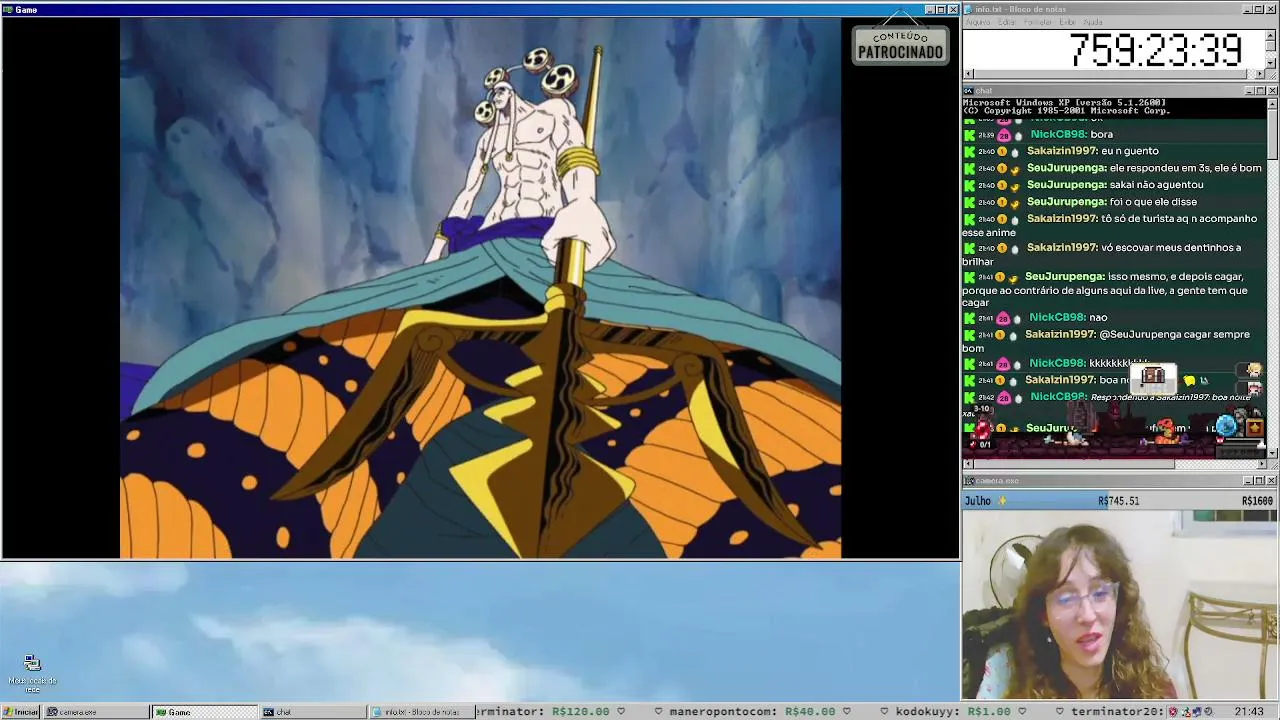This screenshot has width=1280, height=720.
Task: Click the gold star box icon in chat overlay
Action: tap(1255, 428)
